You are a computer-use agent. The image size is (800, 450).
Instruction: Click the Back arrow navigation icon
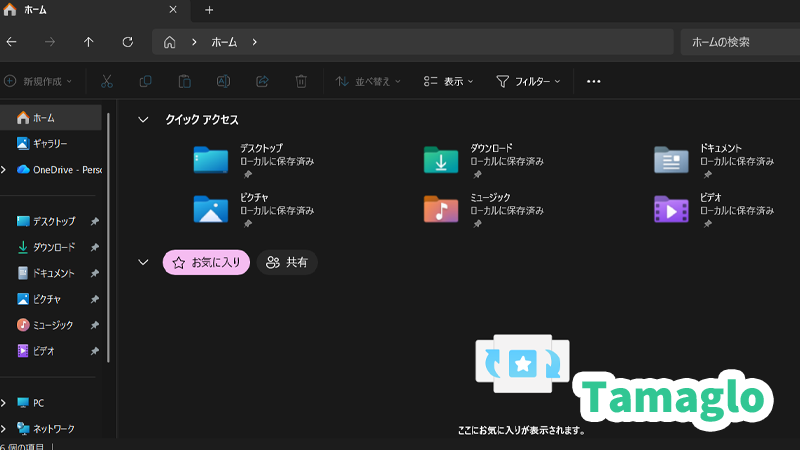[x=12, y=42]
